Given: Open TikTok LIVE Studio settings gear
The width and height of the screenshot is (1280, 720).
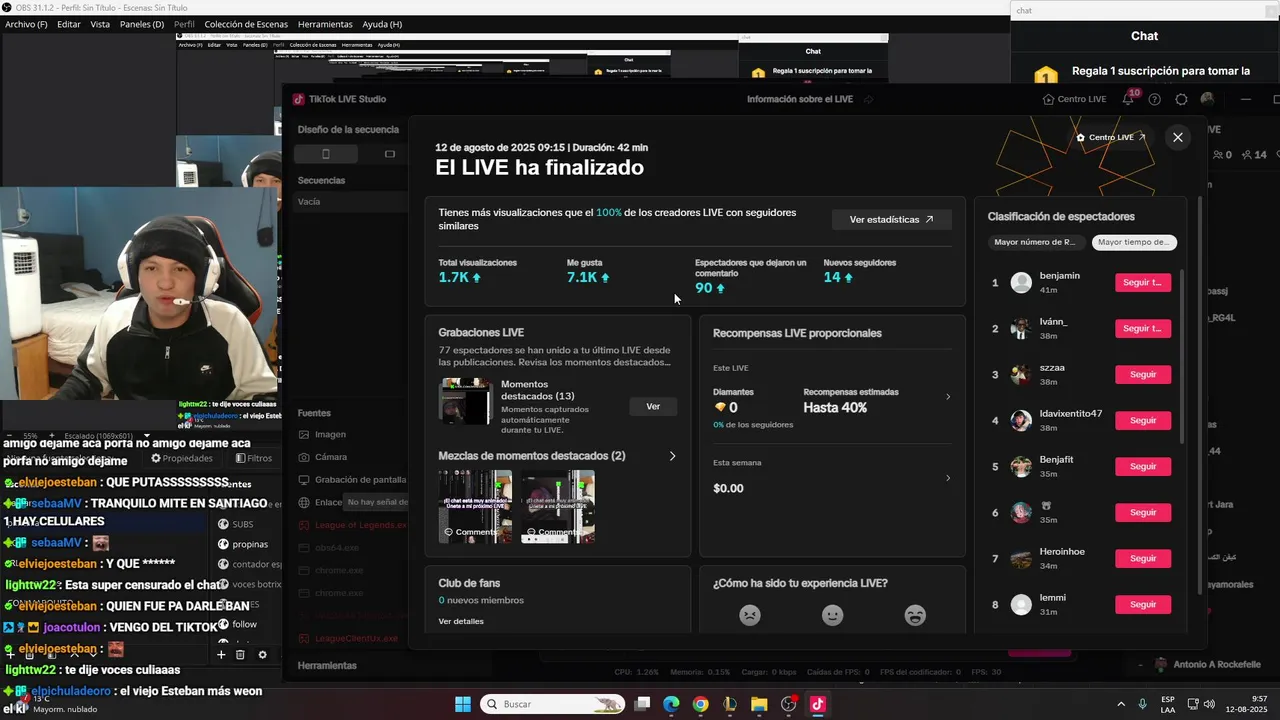Looking at the screenshot, I should (1181, 99).
